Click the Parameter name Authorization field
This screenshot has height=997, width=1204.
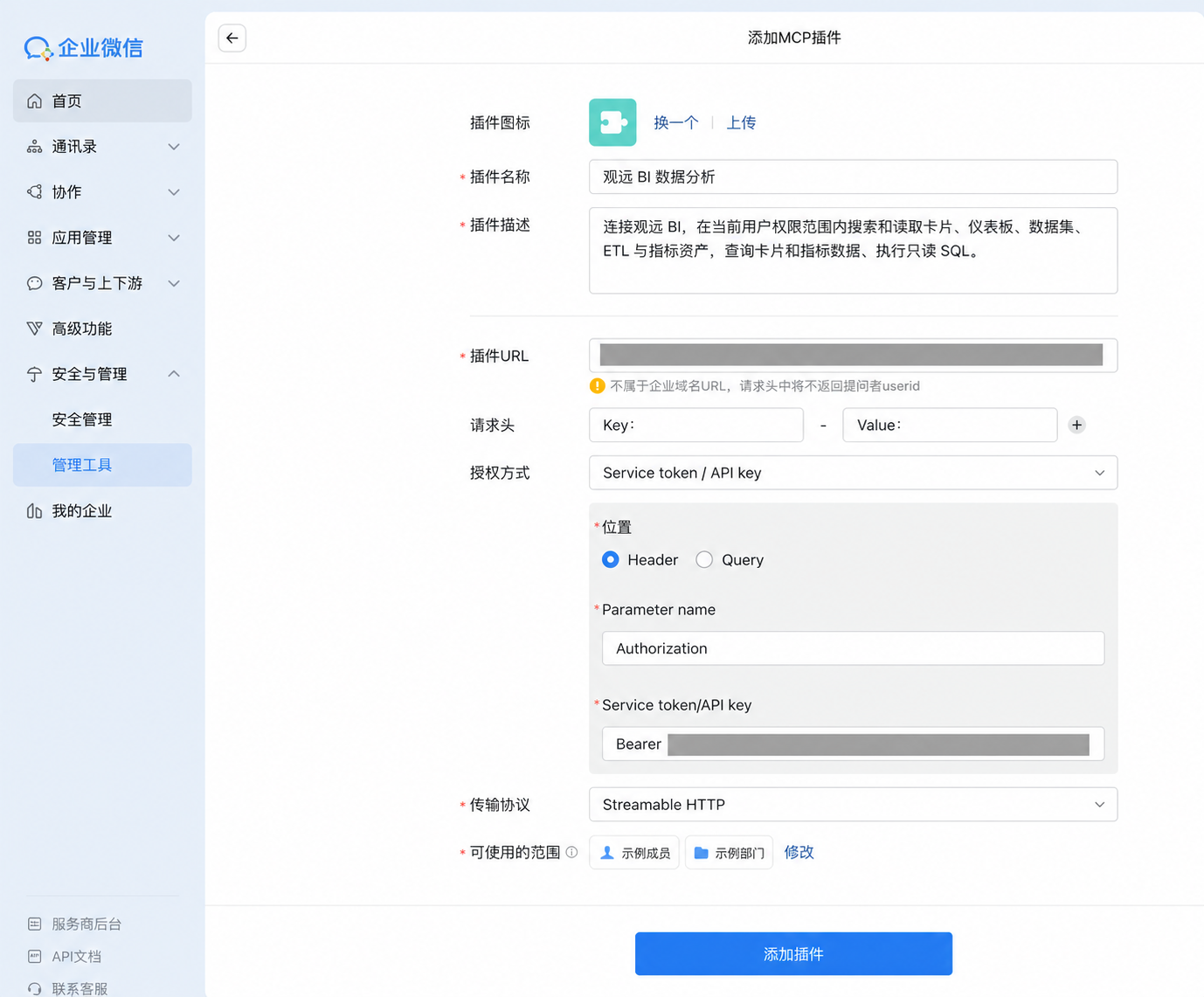(853, 648)
